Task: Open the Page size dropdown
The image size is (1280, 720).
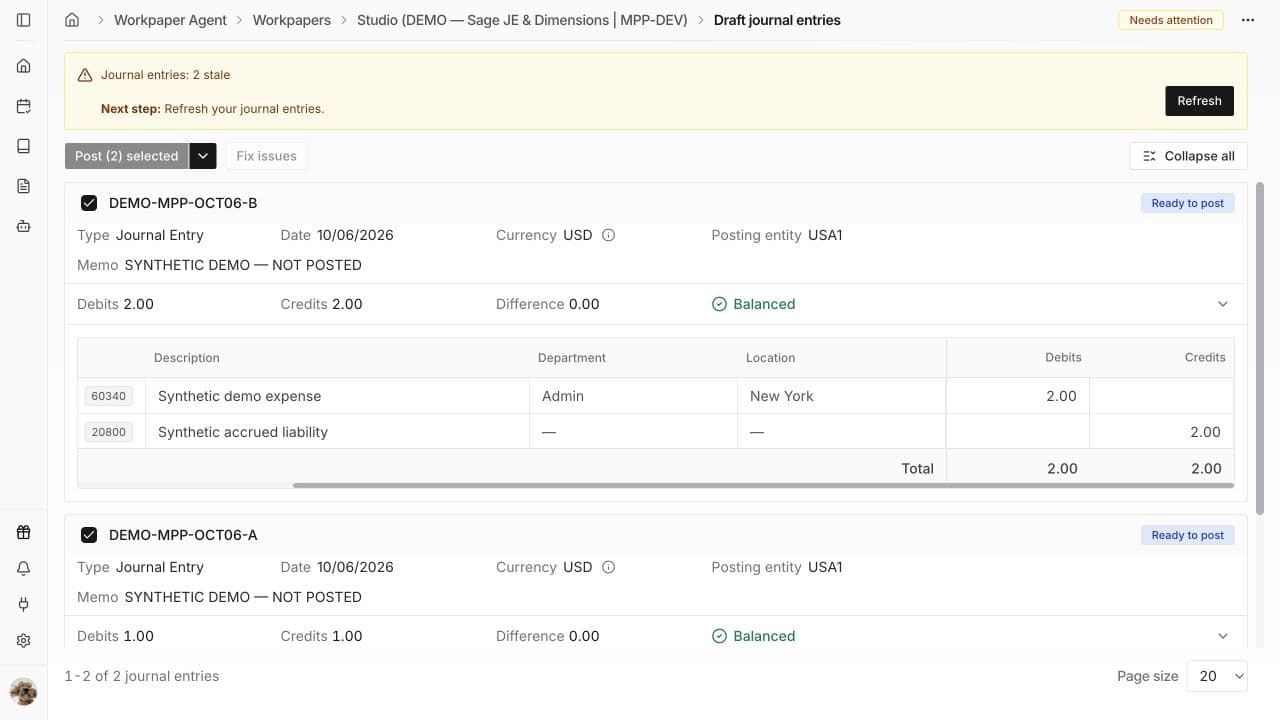Action: 1217,676
